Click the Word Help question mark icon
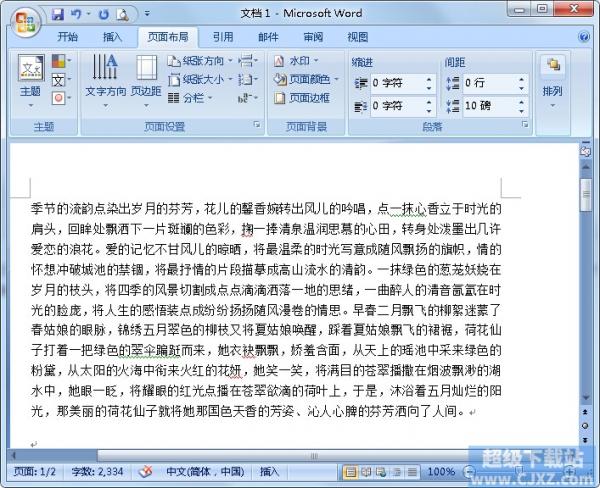Image resolution: width=600 pixels, height=488 pixels. tap(585, 37)
